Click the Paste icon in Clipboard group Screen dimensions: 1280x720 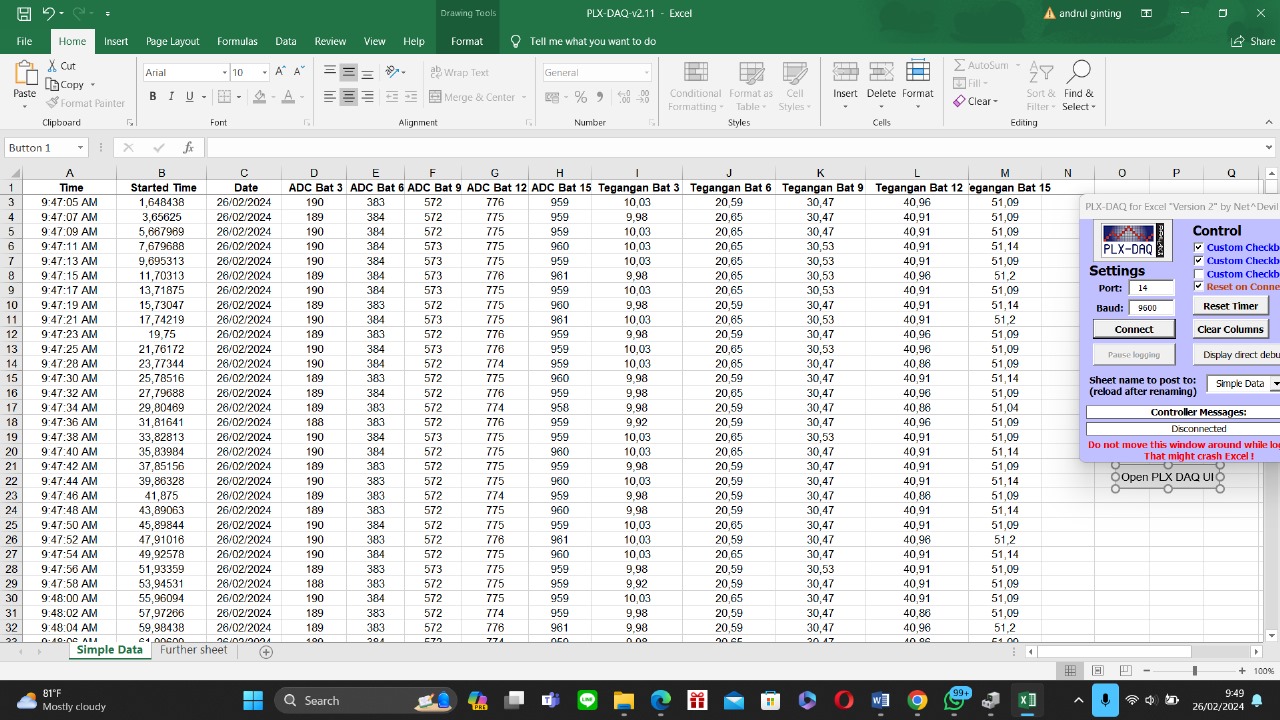pos(24,74)
